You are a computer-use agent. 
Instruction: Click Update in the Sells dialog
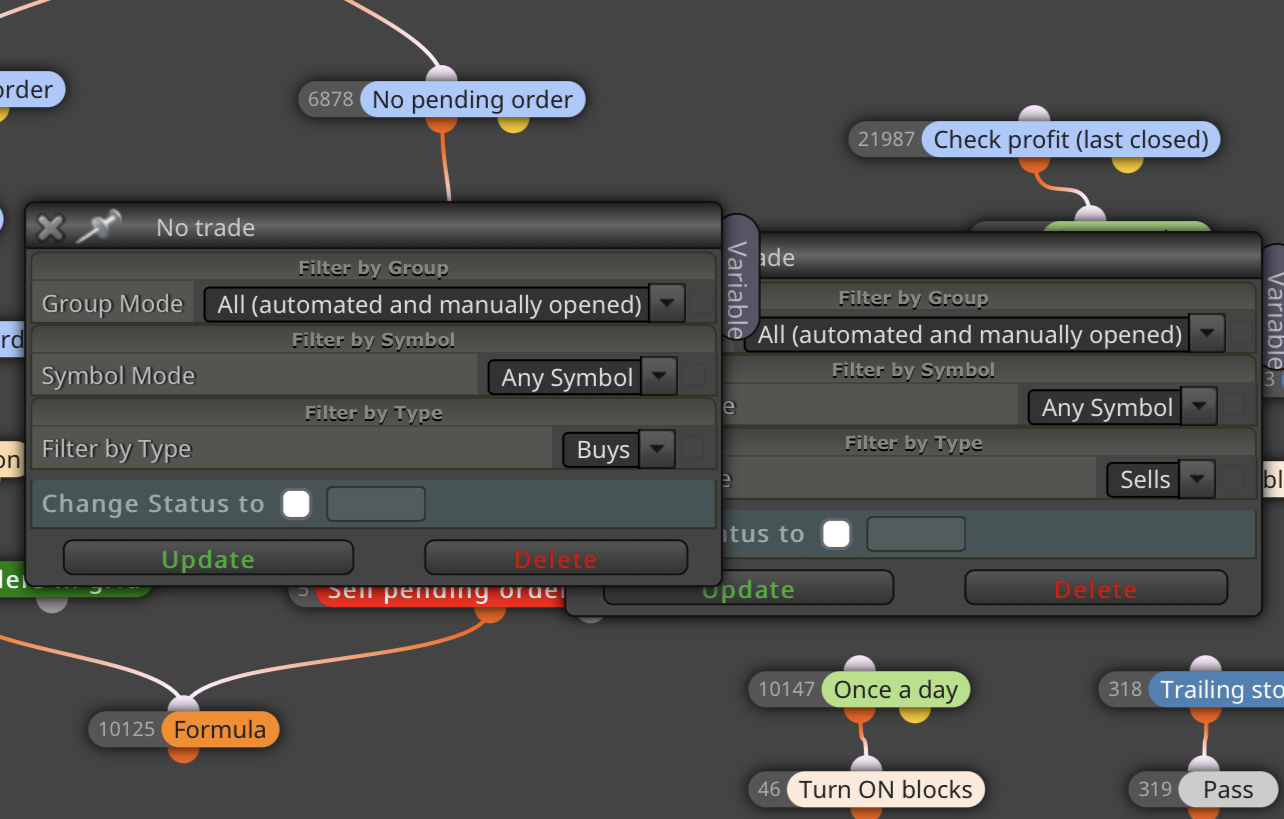(x=748, y=588)
